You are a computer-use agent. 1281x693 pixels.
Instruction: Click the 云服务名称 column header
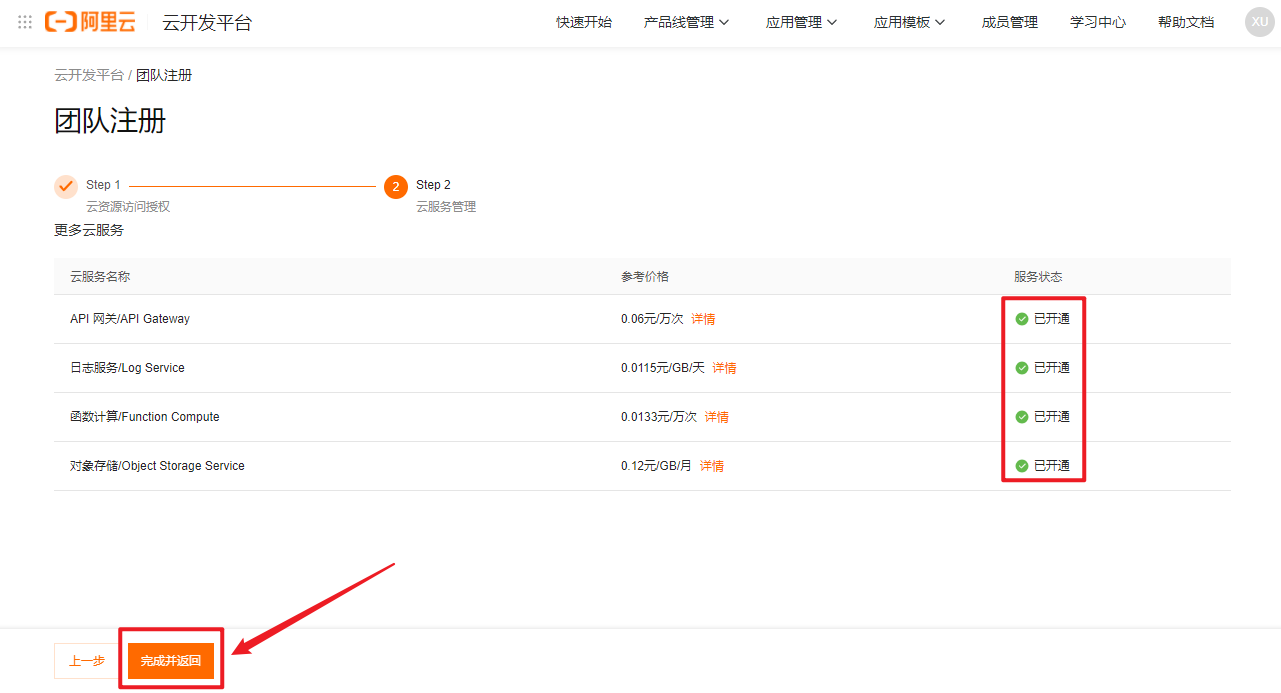pos(100,277)
